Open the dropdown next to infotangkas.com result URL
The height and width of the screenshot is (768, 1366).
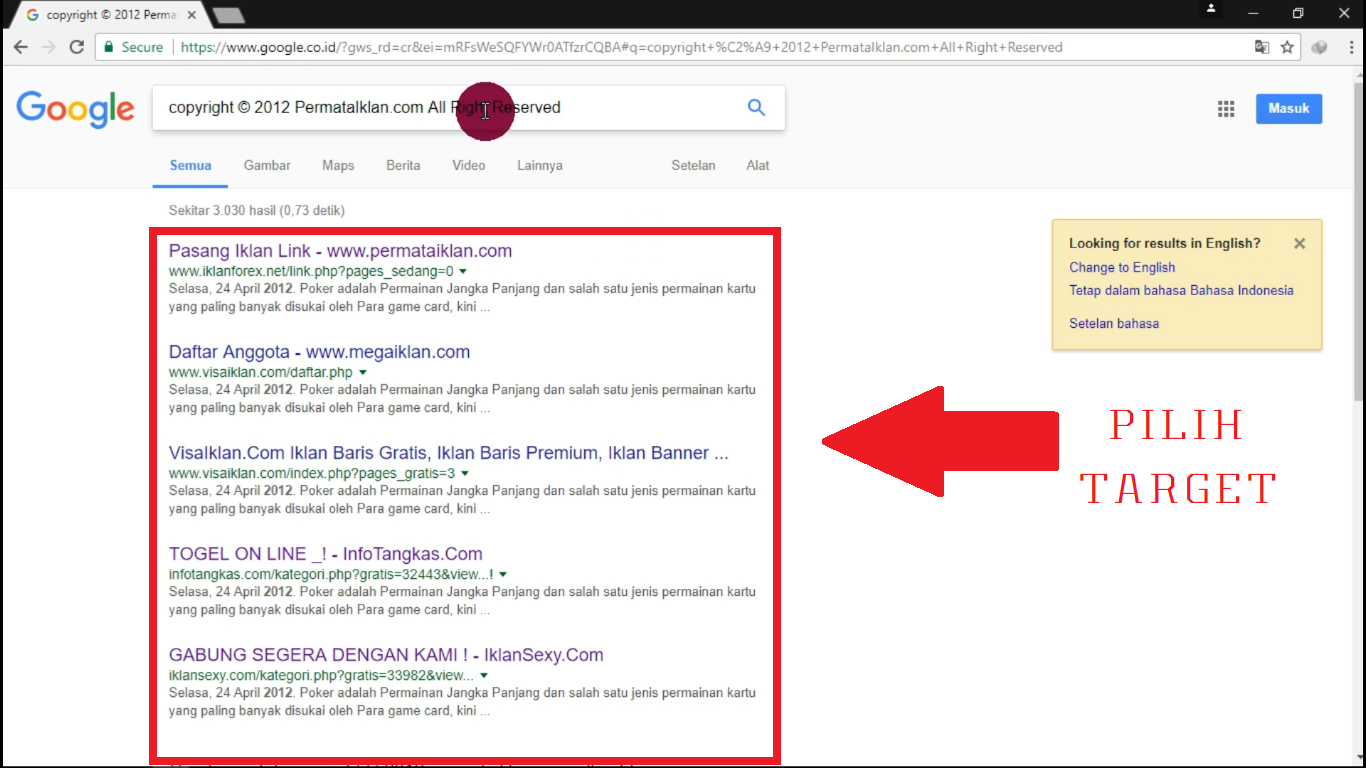pyautogui.click(x=502, y=573)
